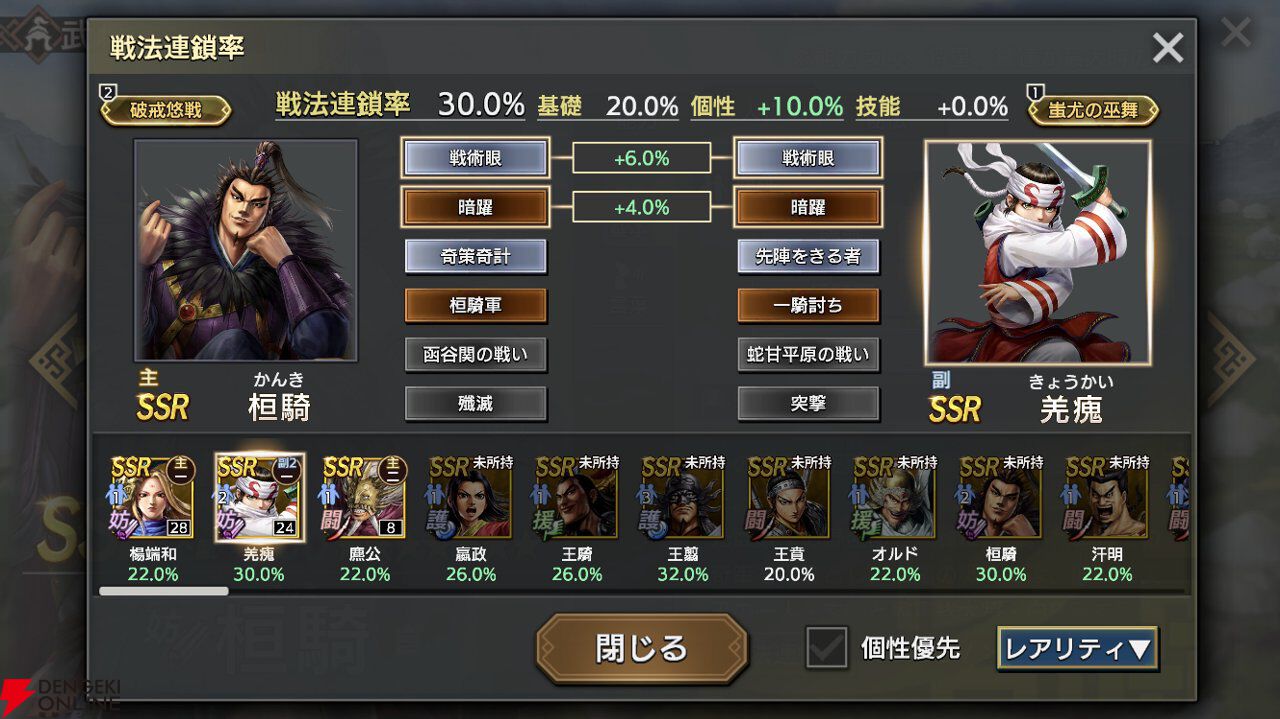Viewport: 1280px width, 719px height.
Task: Toggle the 個性優先 checkbox
Action: 827,648
